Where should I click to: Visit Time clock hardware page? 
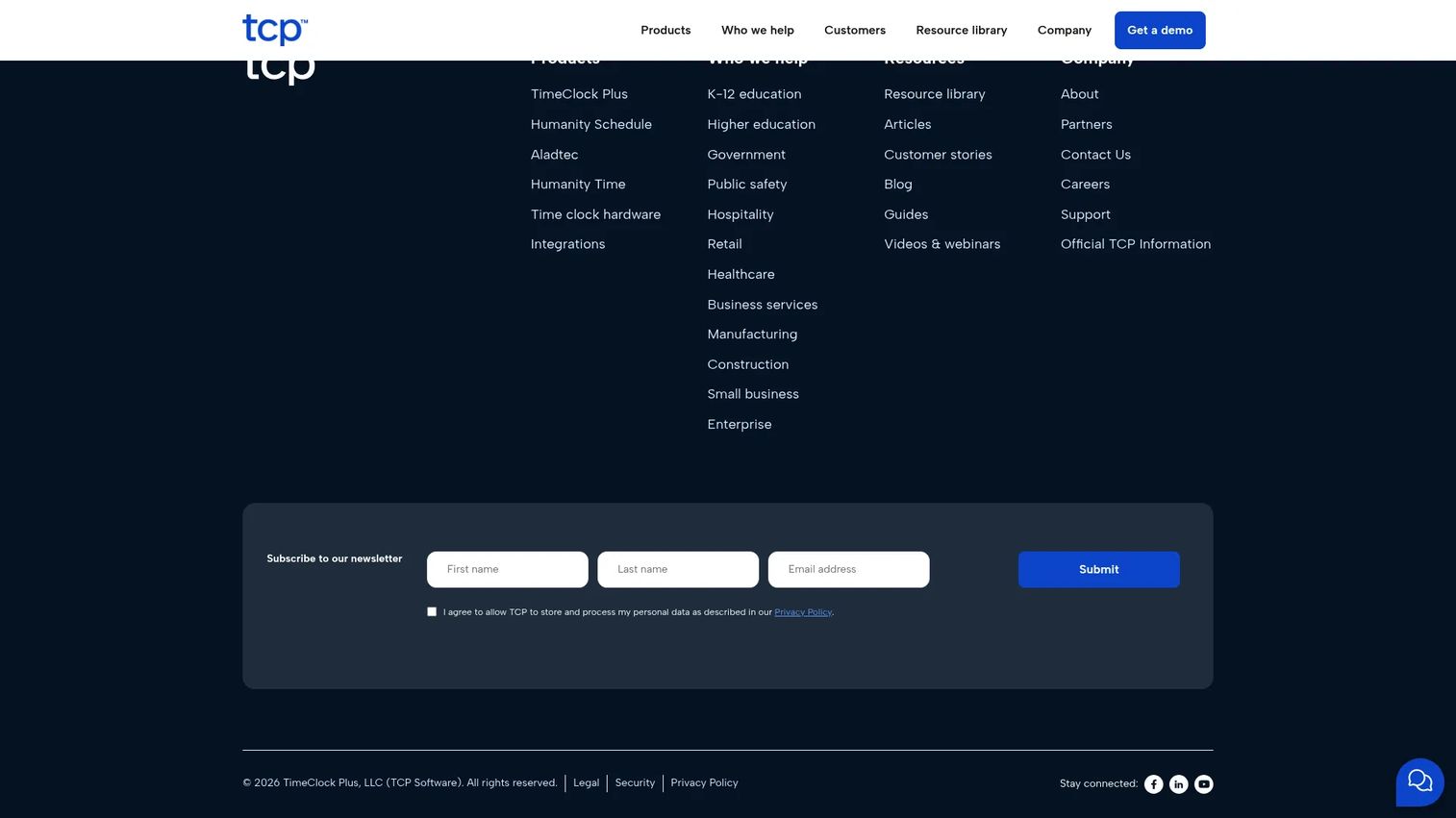click(x=595, y=214)
